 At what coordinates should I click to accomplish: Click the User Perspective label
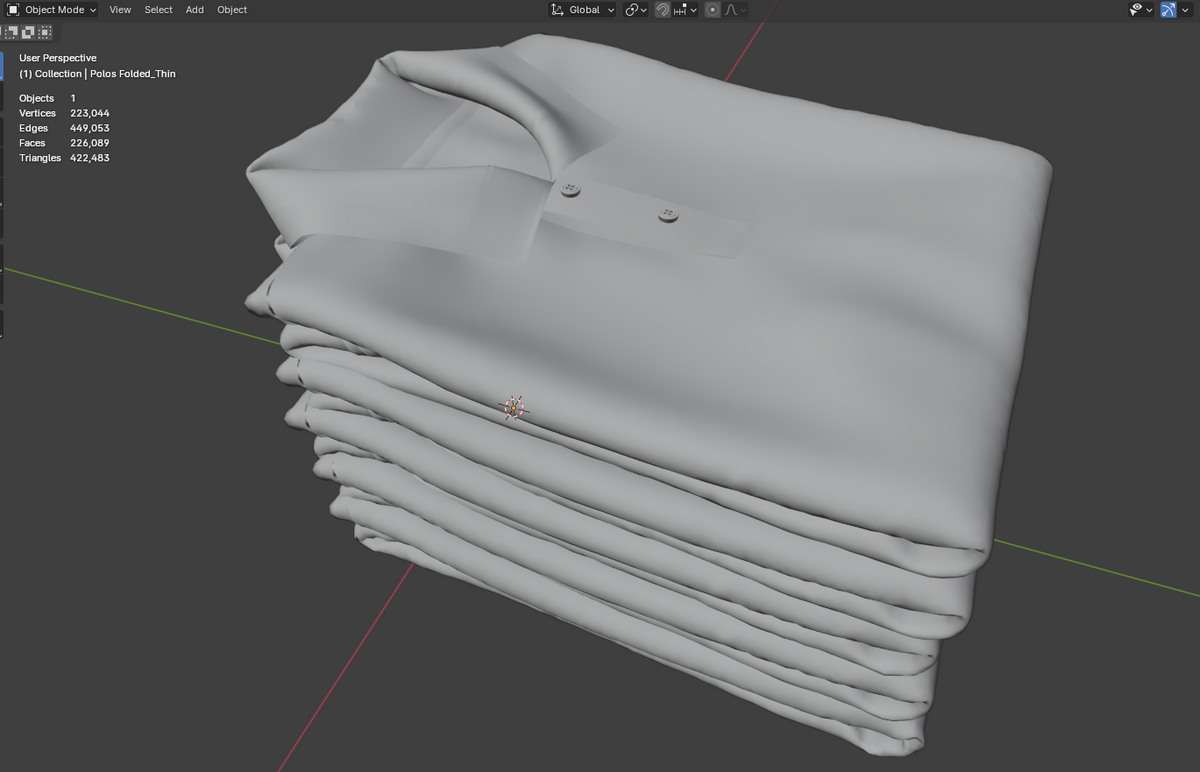pos(58,58)
